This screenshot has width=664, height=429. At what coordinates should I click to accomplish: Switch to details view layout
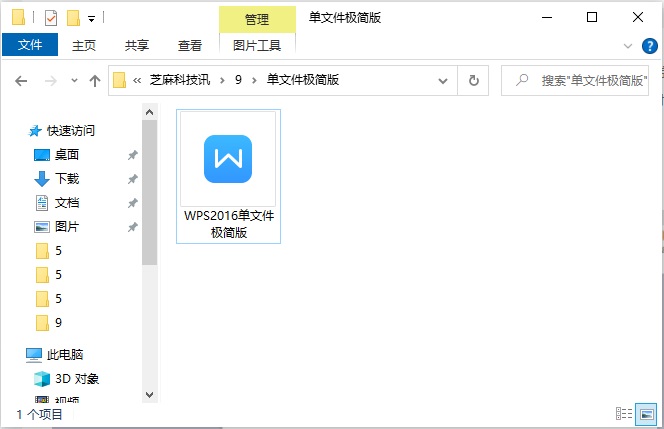tap(624, 414)
